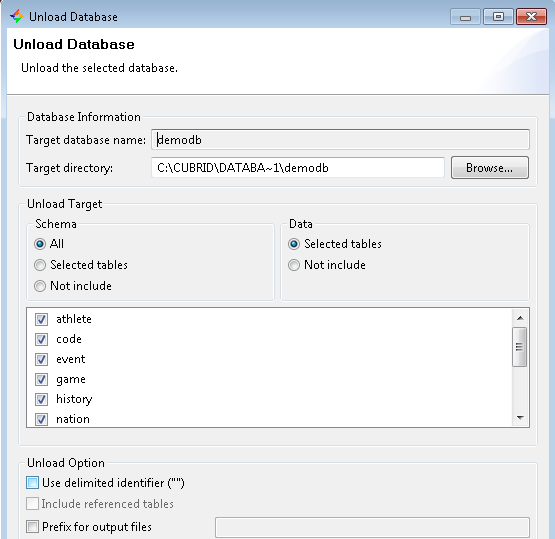The height and width of the screenshot is (539, 555).
Task: Click the Target database name field
Action: click(341, 140)
